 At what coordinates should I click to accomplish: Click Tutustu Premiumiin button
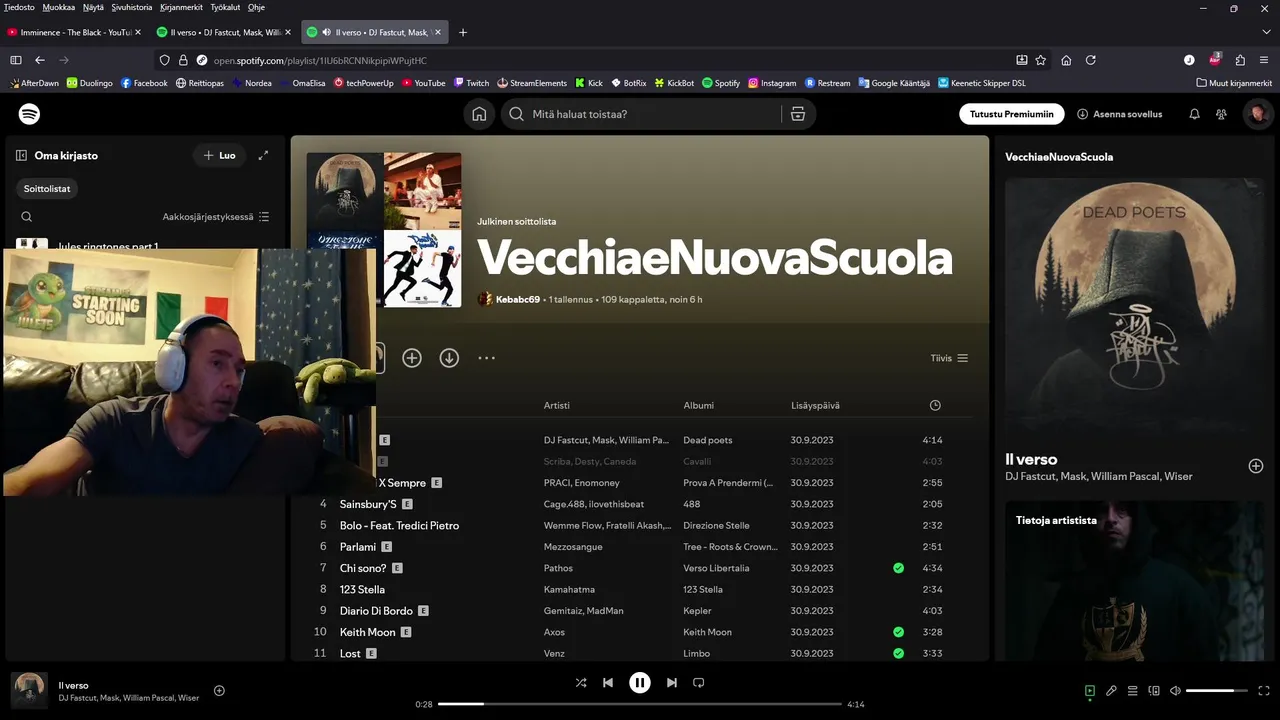(x=1011, y=114)
